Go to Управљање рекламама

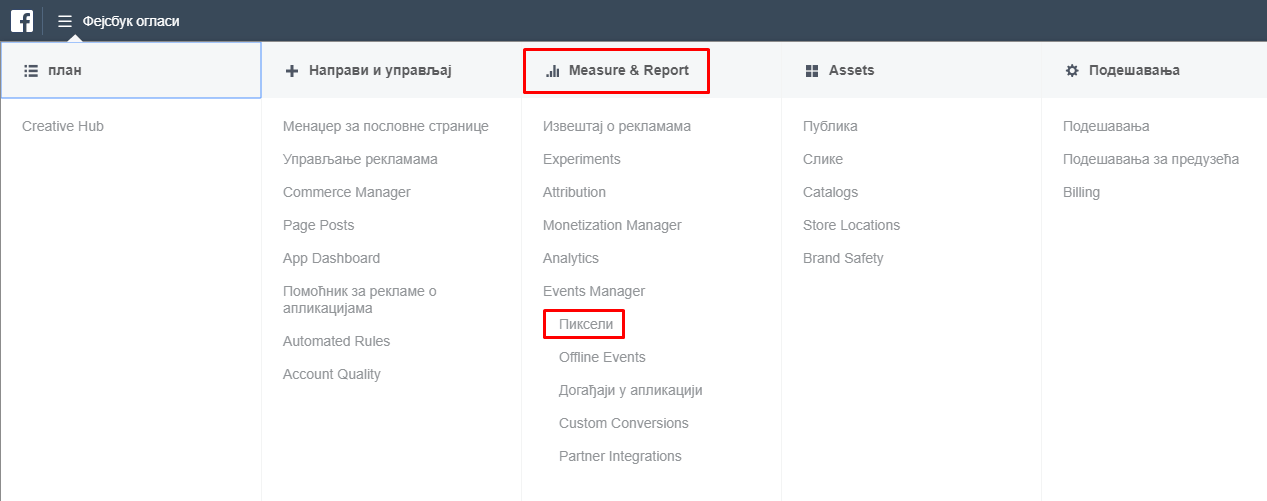360,159
